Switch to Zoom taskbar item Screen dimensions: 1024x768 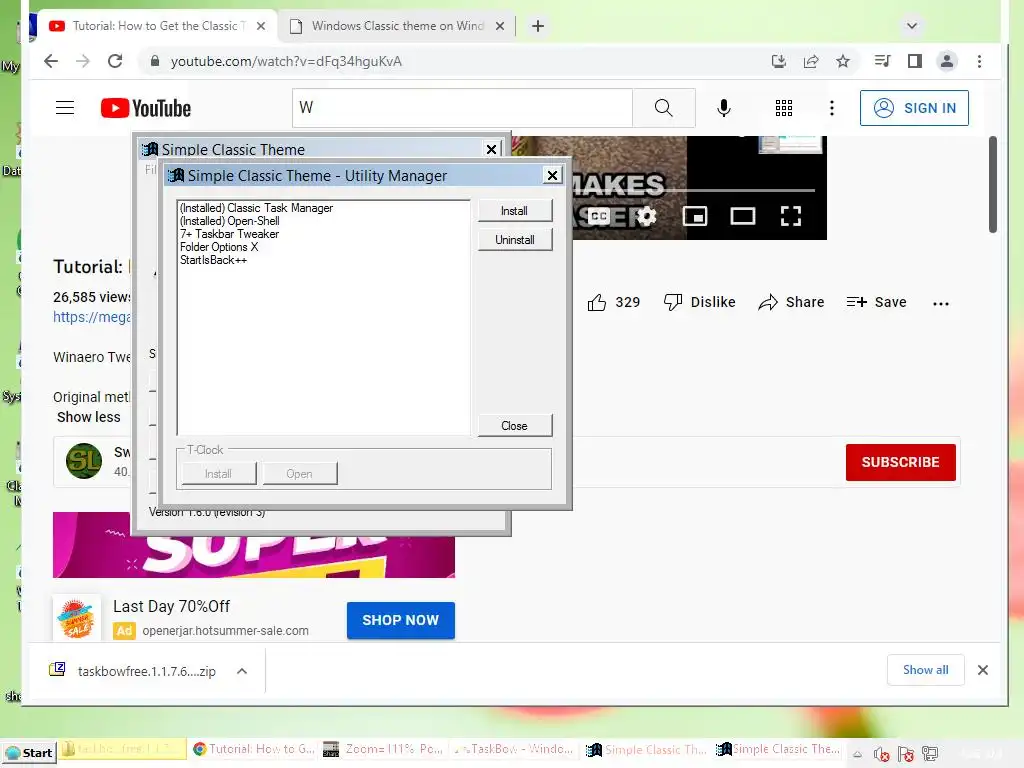click(384, 749)
